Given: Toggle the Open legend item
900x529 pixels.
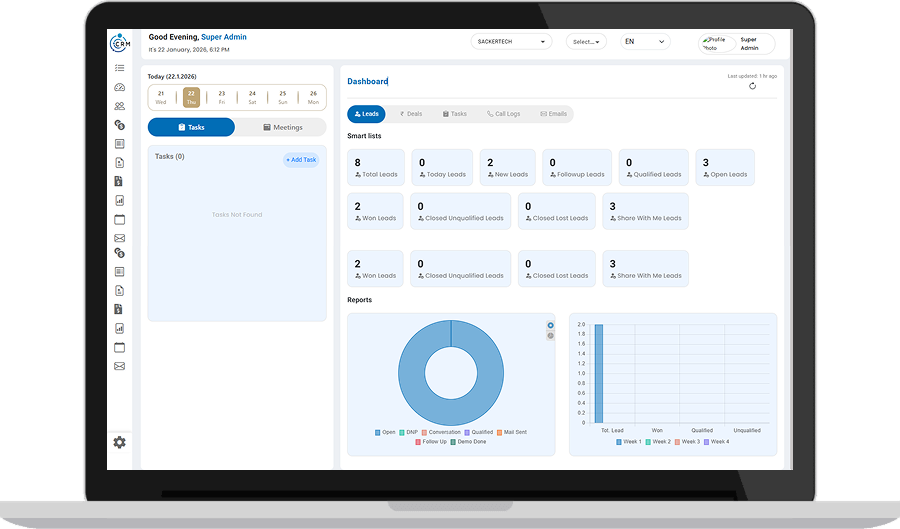Looking at the screenshot, I should tap(385, 432).
